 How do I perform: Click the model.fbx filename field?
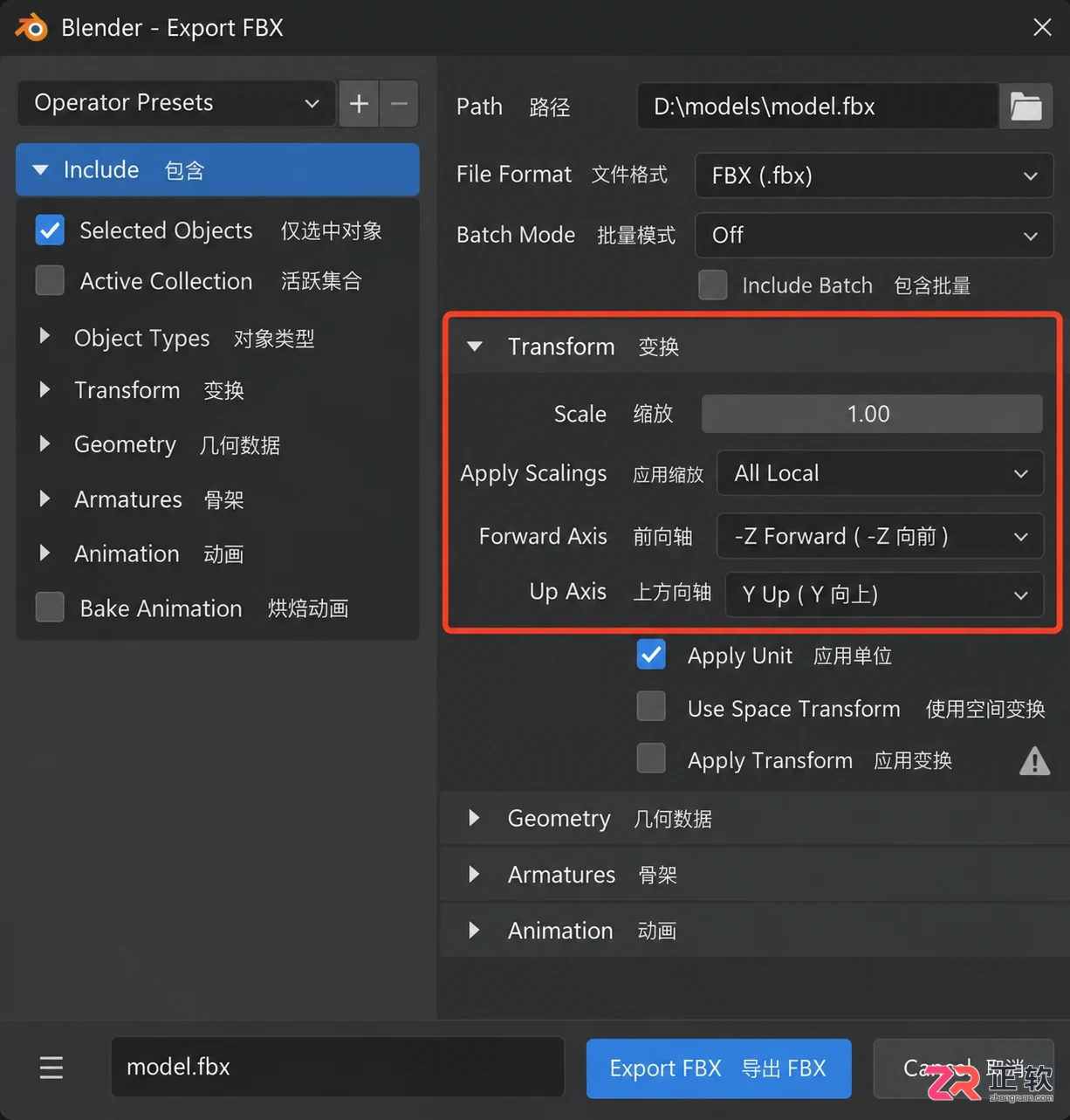pos(337,1067)
